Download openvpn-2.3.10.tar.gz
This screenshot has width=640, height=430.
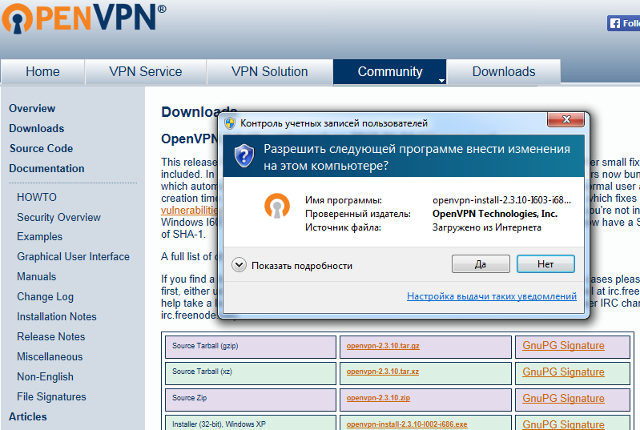383,346
